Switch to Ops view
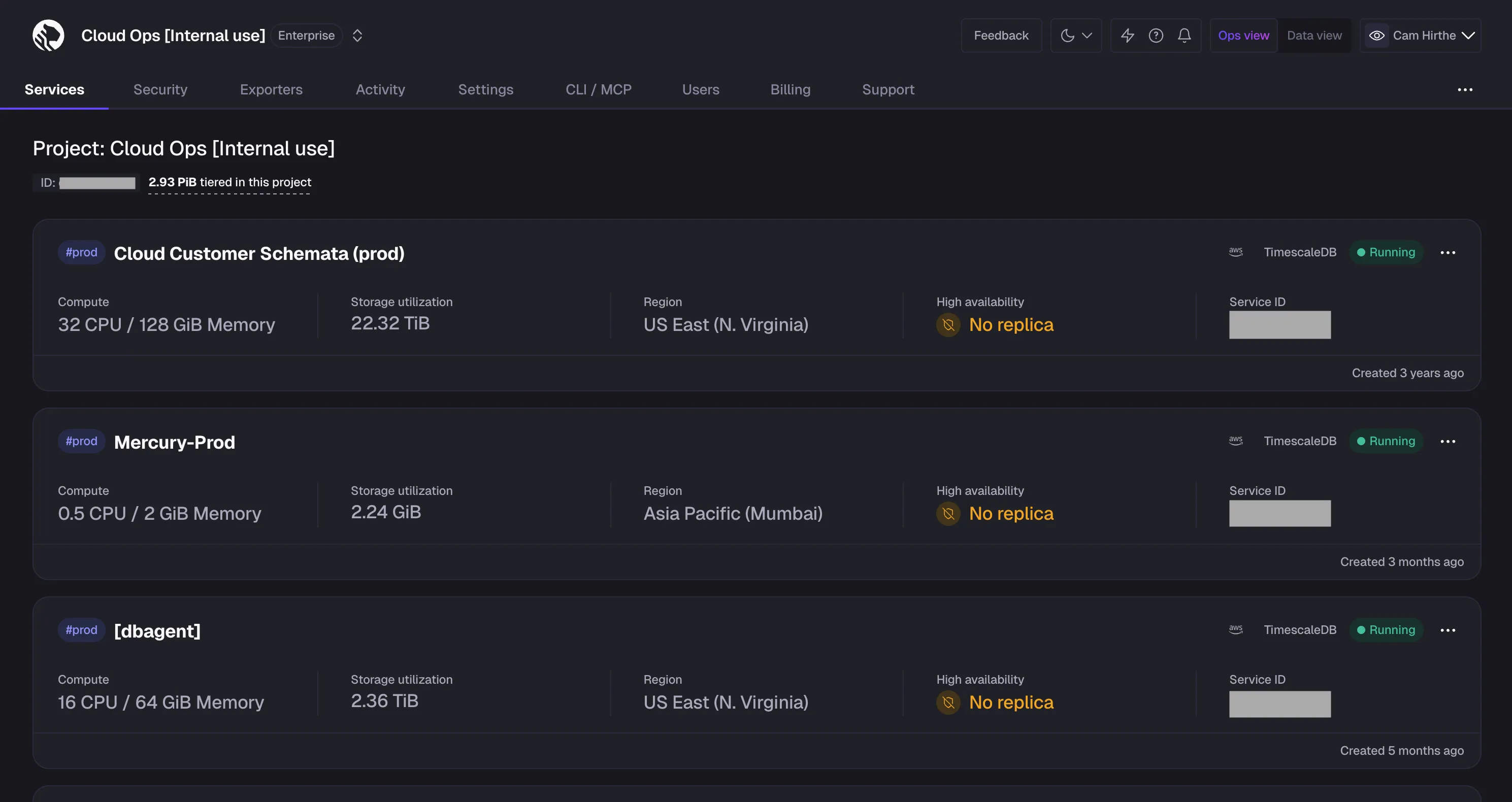 click(x=1243, y=35)
